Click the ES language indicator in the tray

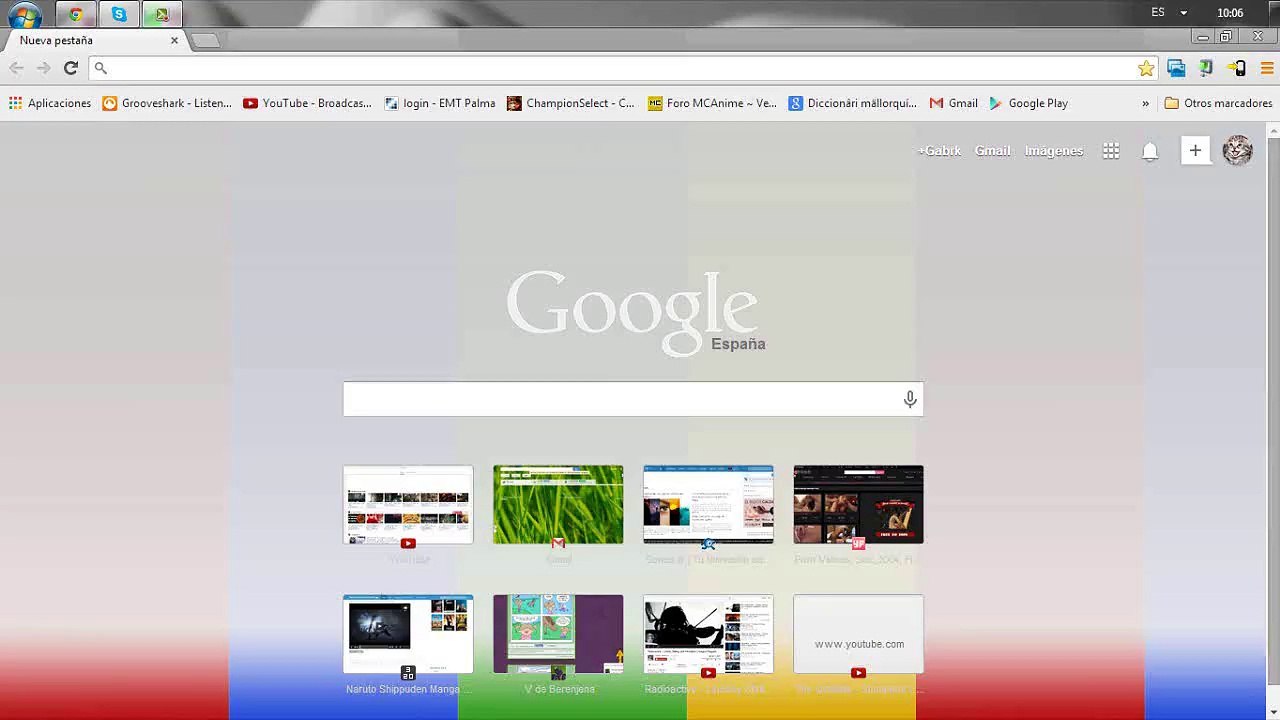click(x=1158, y=13)
